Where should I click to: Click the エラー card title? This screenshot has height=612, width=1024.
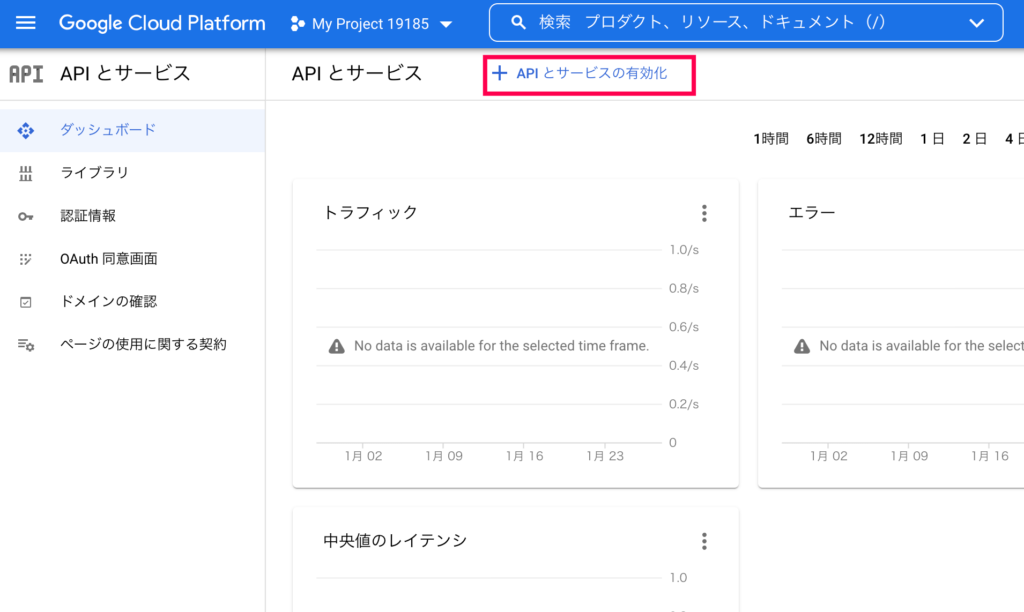click(812, 213)
